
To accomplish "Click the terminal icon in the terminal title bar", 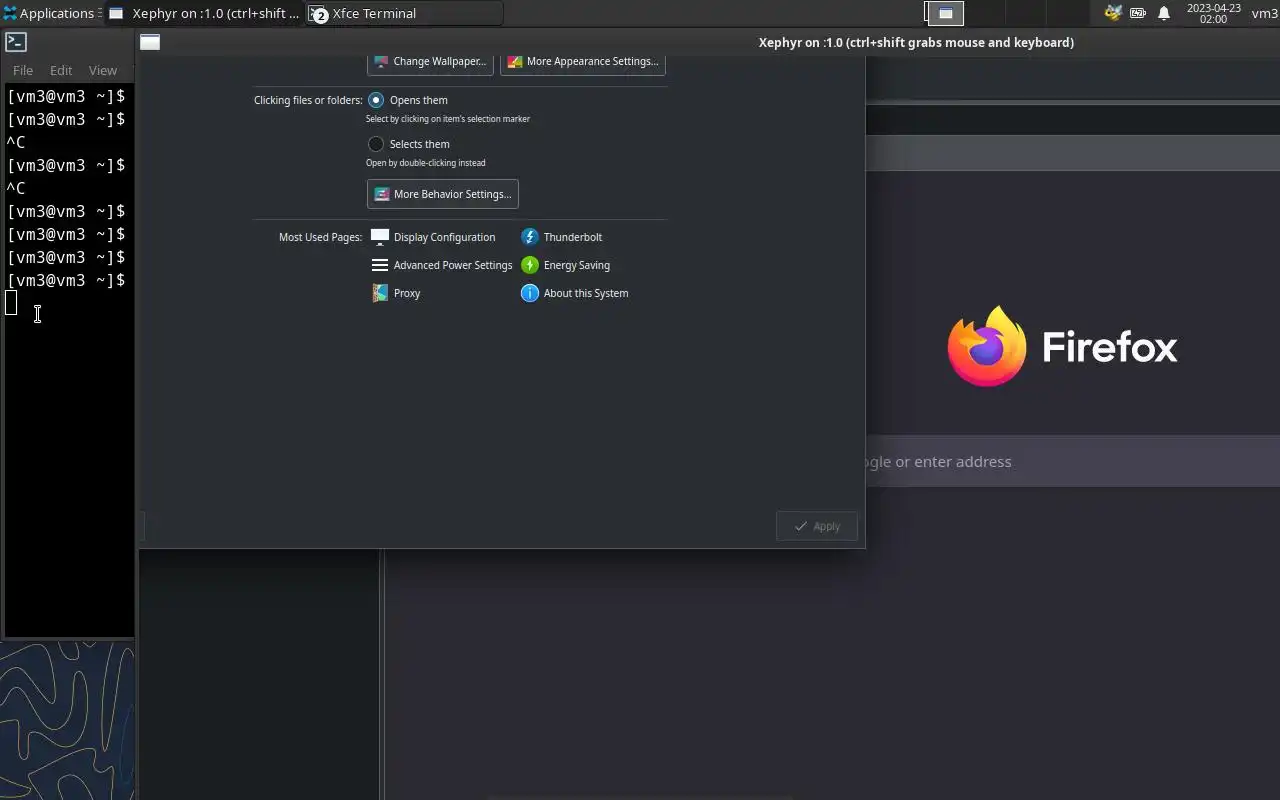I will (x=16, y=42).
